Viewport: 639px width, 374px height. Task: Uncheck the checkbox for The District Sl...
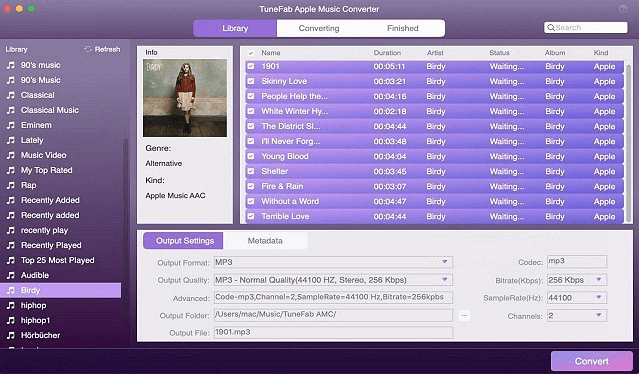tap(251, 126)
